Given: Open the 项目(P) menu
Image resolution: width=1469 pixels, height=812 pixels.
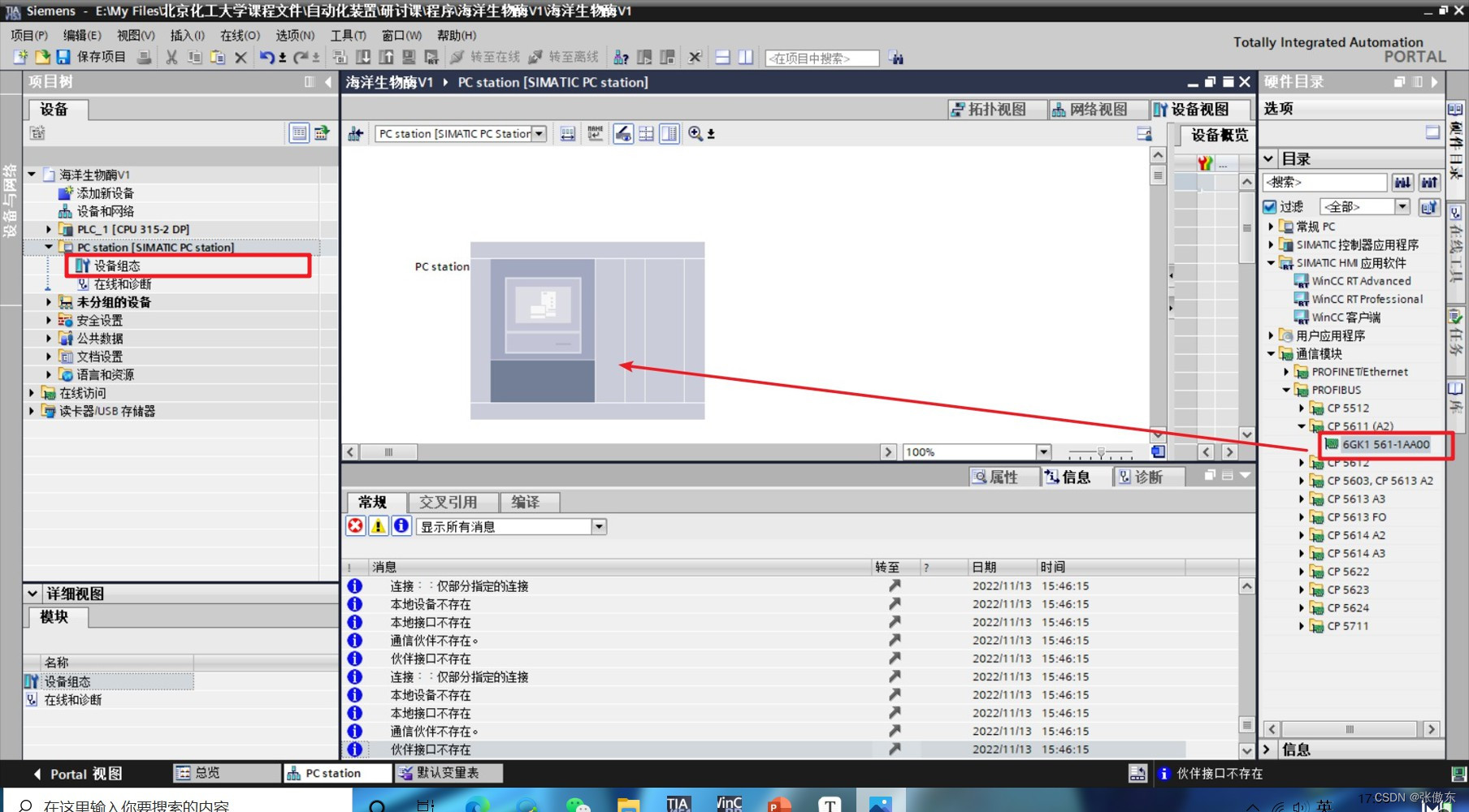Looking at the screenshot, I should 29,35.
